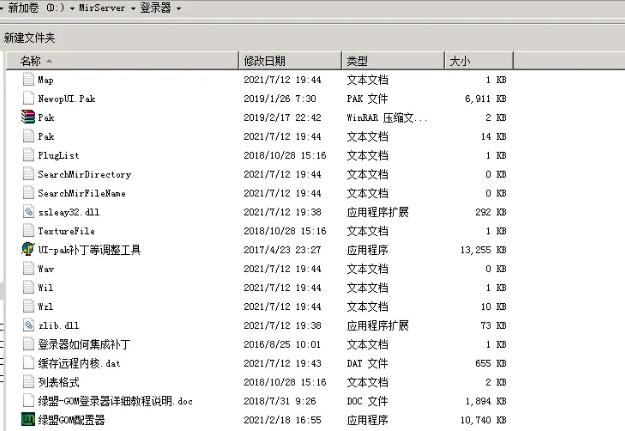Click the sort arrow on 名称 column
625x431 pixels.
49,61
